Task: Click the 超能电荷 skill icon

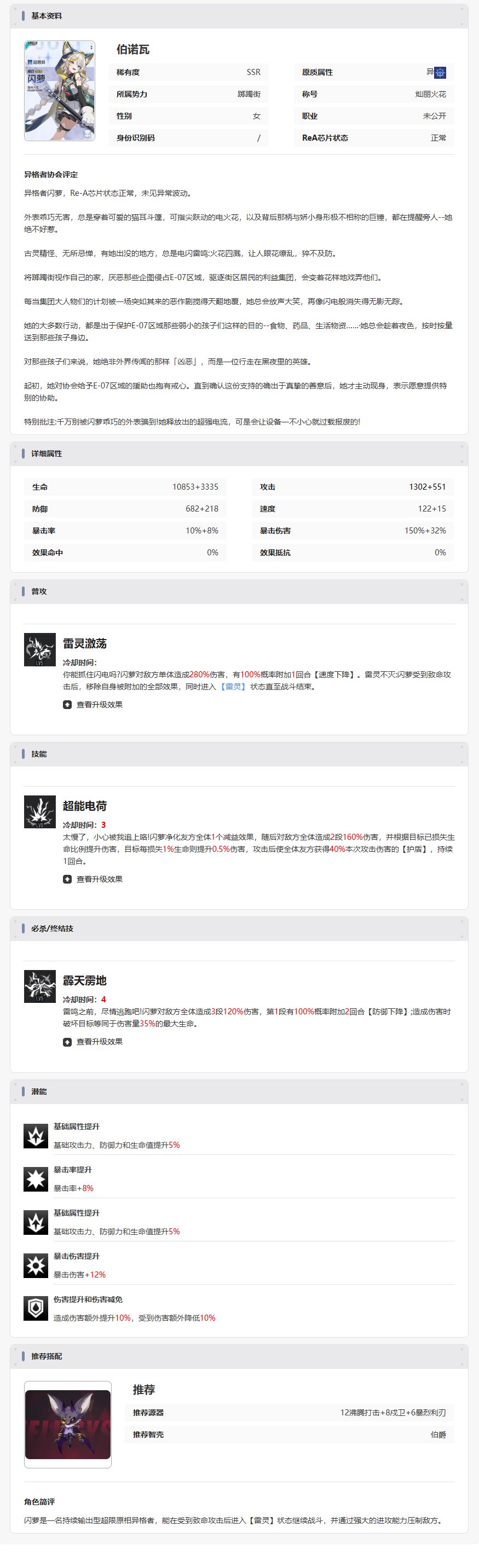Action: 39,812
